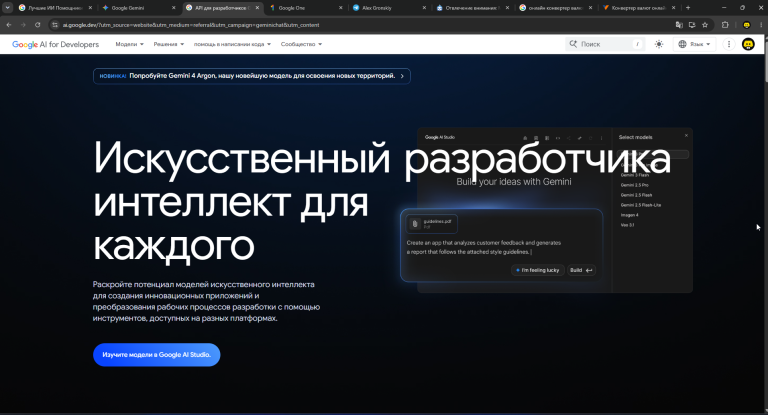View site information icon in address bar
The image size is (768, 415).
click(55, 24)
